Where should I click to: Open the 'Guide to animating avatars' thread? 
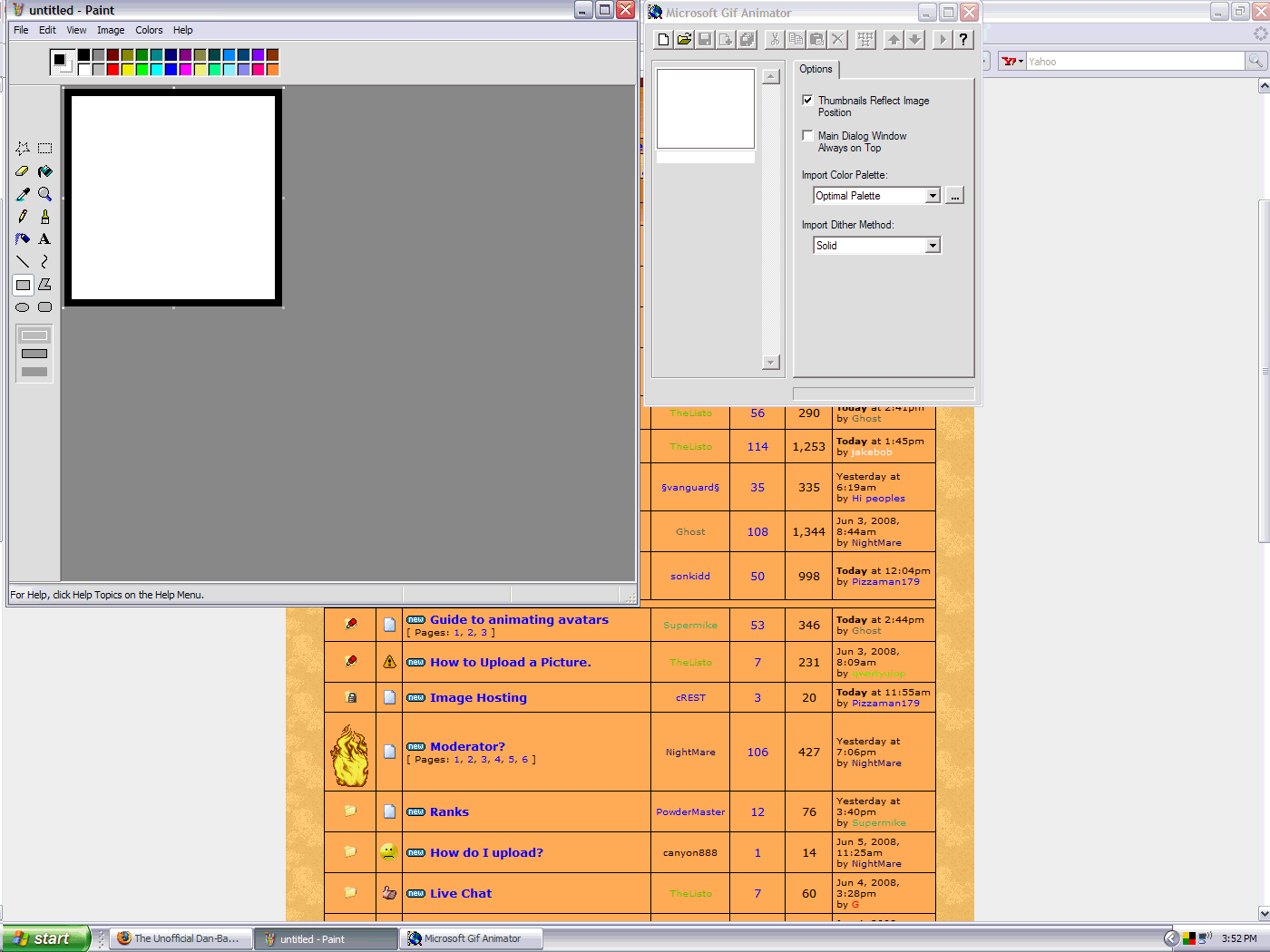(520, 620)
